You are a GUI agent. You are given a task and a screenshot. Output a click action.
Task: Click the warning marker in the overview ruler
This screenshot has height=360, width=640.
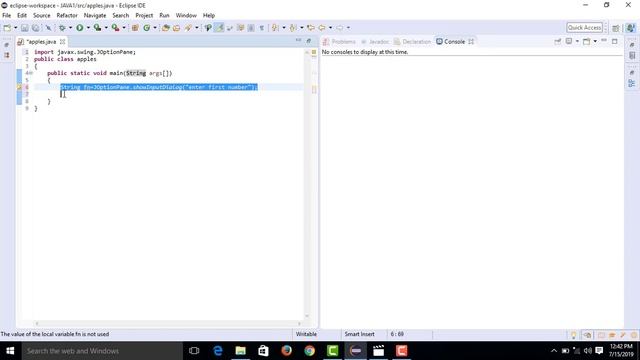click(x=314, y=89)
